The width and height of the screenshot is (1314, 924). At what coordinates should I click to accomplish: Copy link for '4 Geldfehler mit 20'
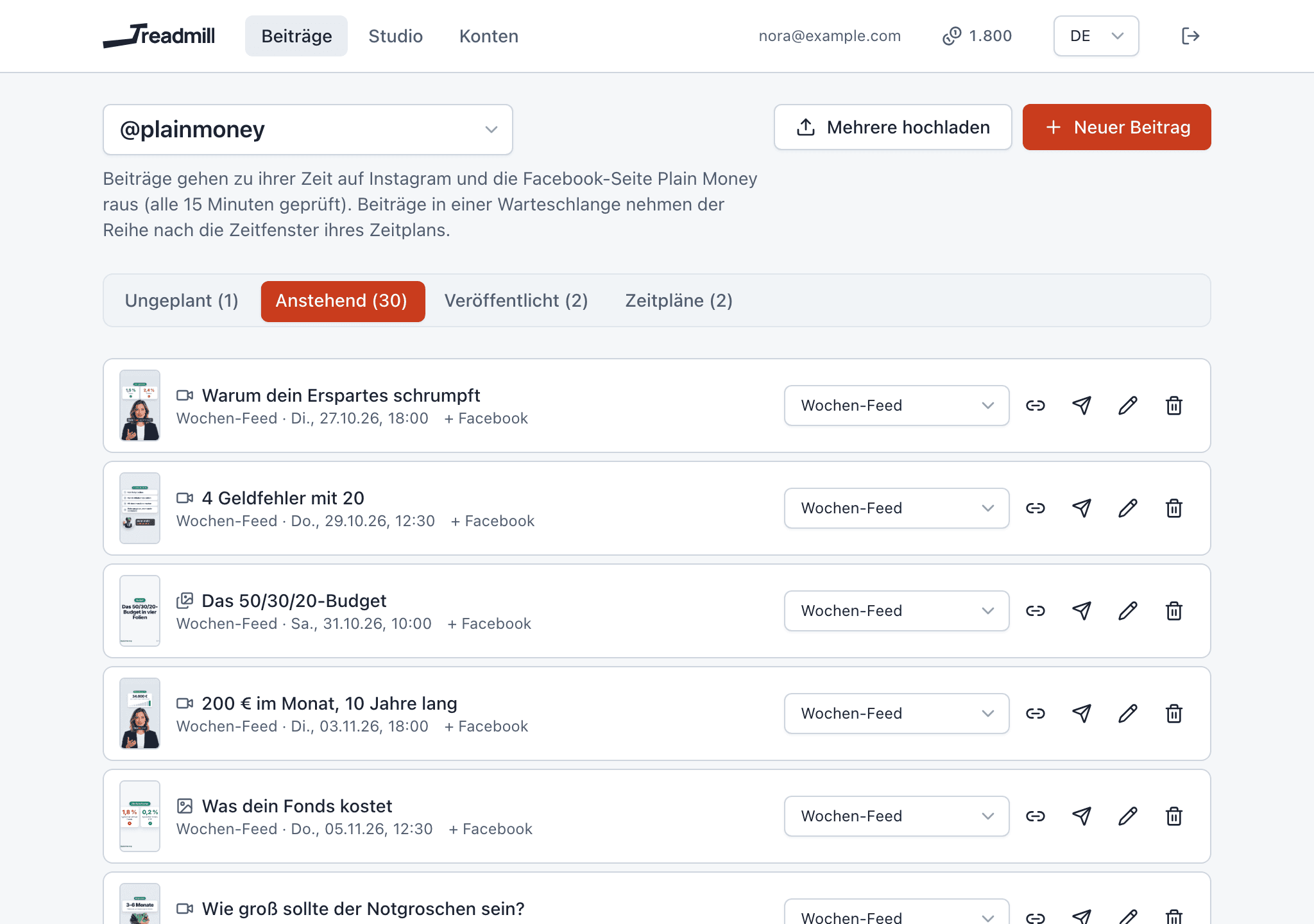(1036, 508)
